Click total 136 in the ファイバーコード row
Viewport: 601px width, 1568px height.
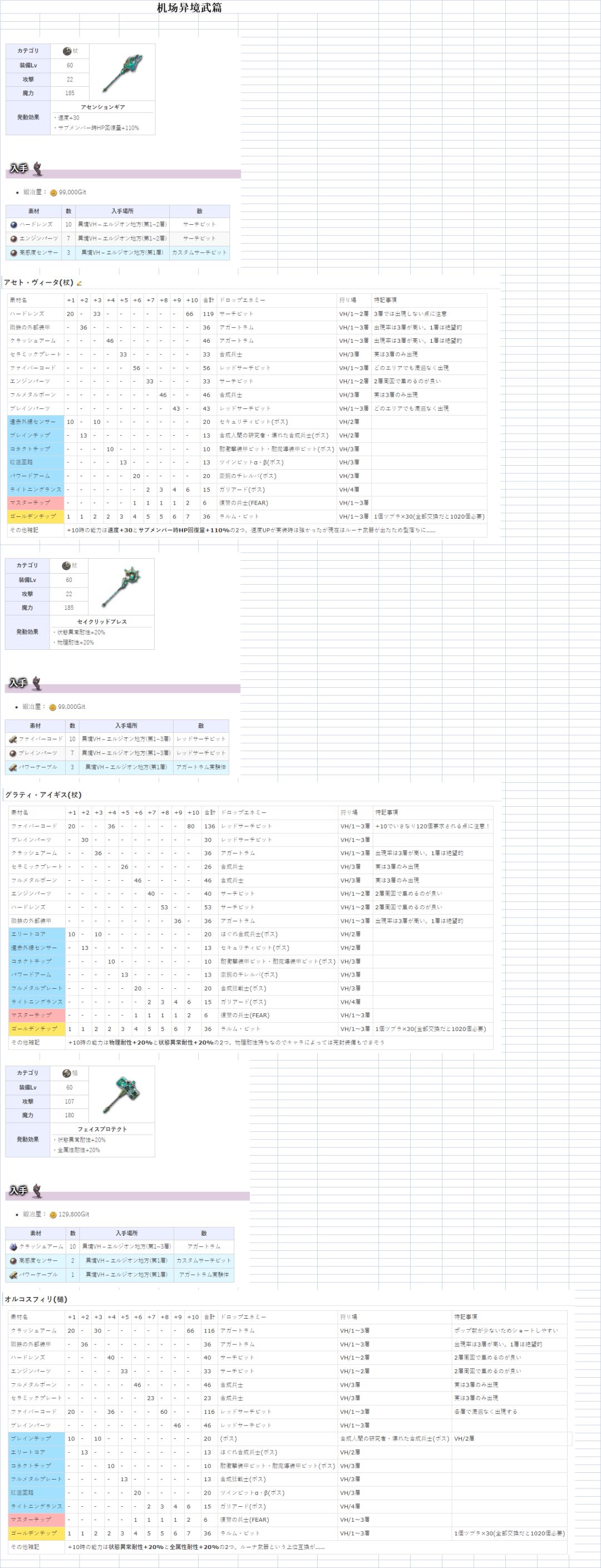tap(209, 827)
